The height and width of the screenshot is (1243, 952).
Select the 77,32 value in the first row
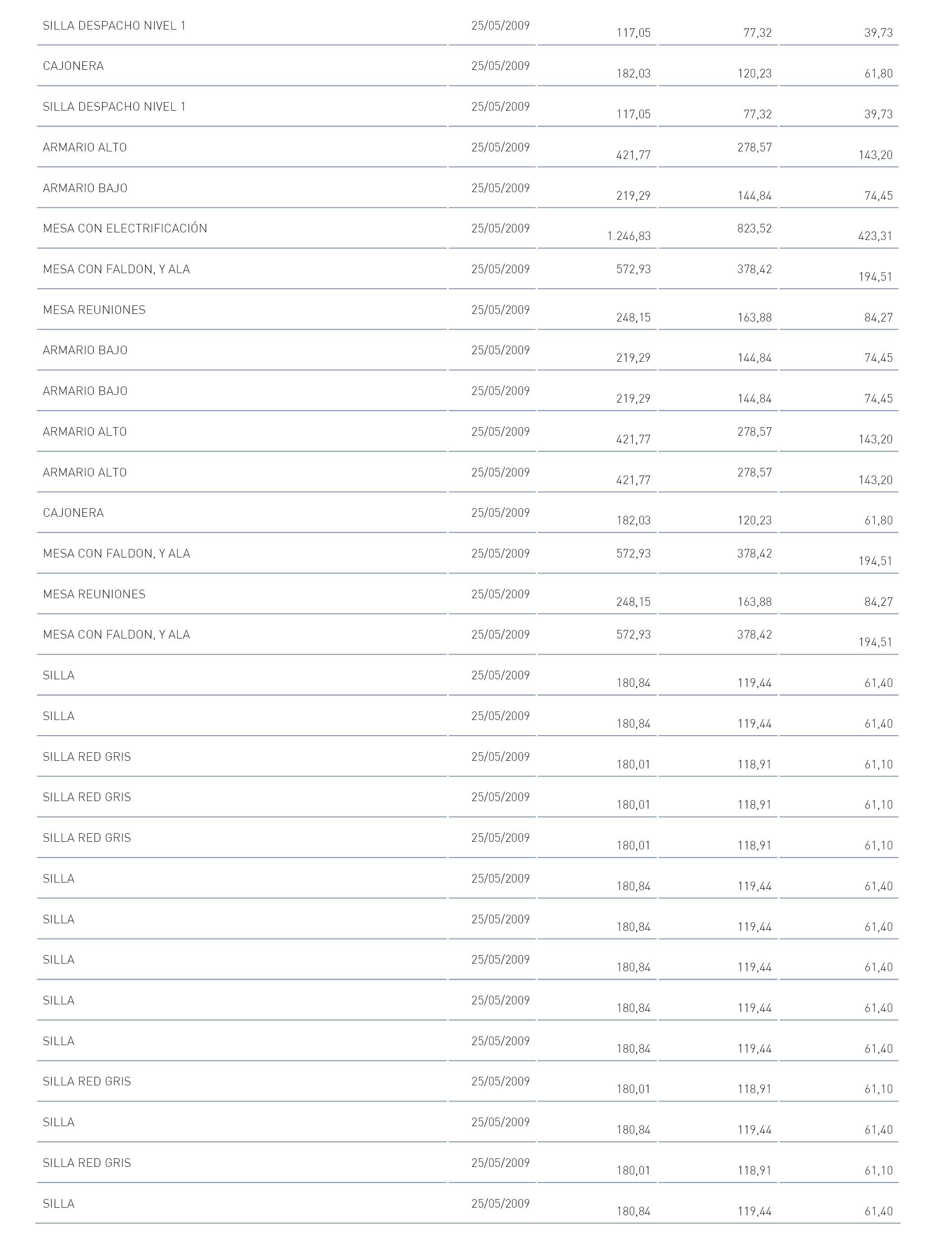758,33
